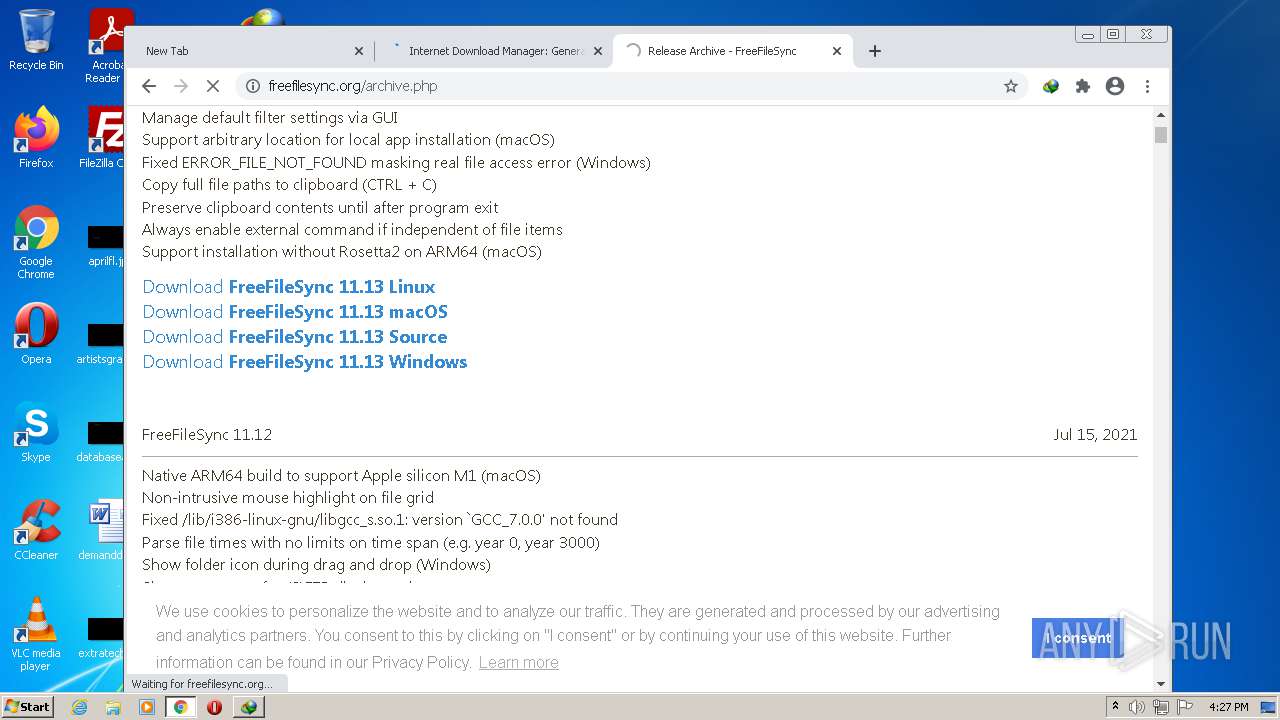
Task: Close the Release Archive tab
Action: [x=837, y=51]
